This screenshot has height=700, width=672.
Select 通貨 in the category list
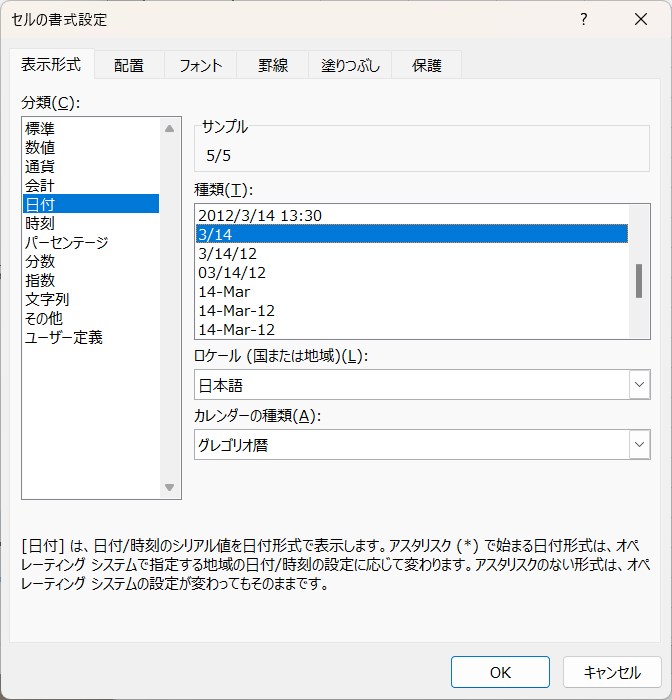[40, 166]
